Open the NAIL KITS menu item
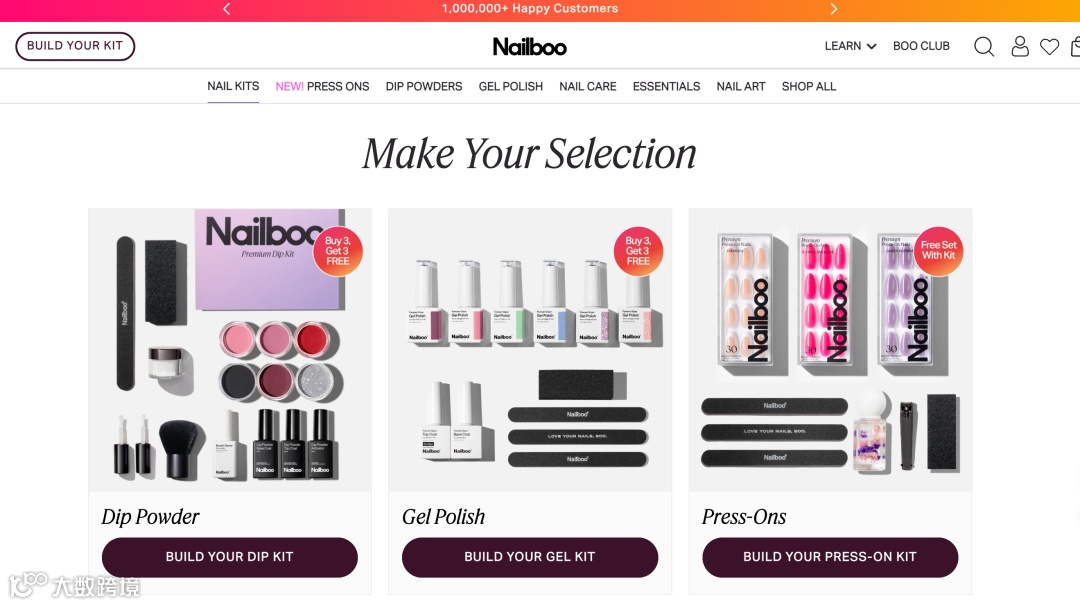Screen dimensions: 1080x606 [x=233, y=86]
